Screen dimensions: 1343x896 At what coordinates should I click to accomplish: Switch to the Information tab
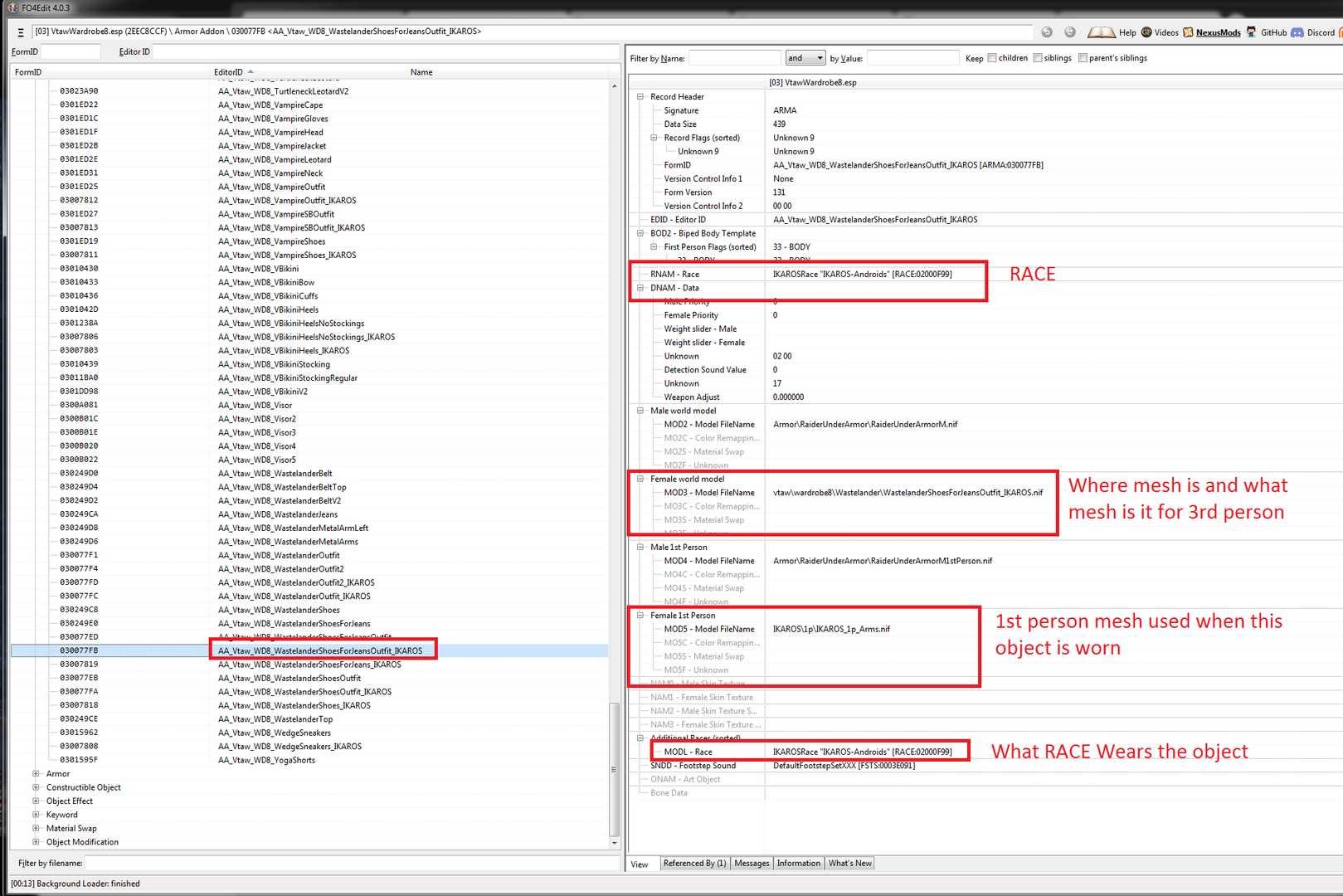pyautogui.click(x=799, y=864)
